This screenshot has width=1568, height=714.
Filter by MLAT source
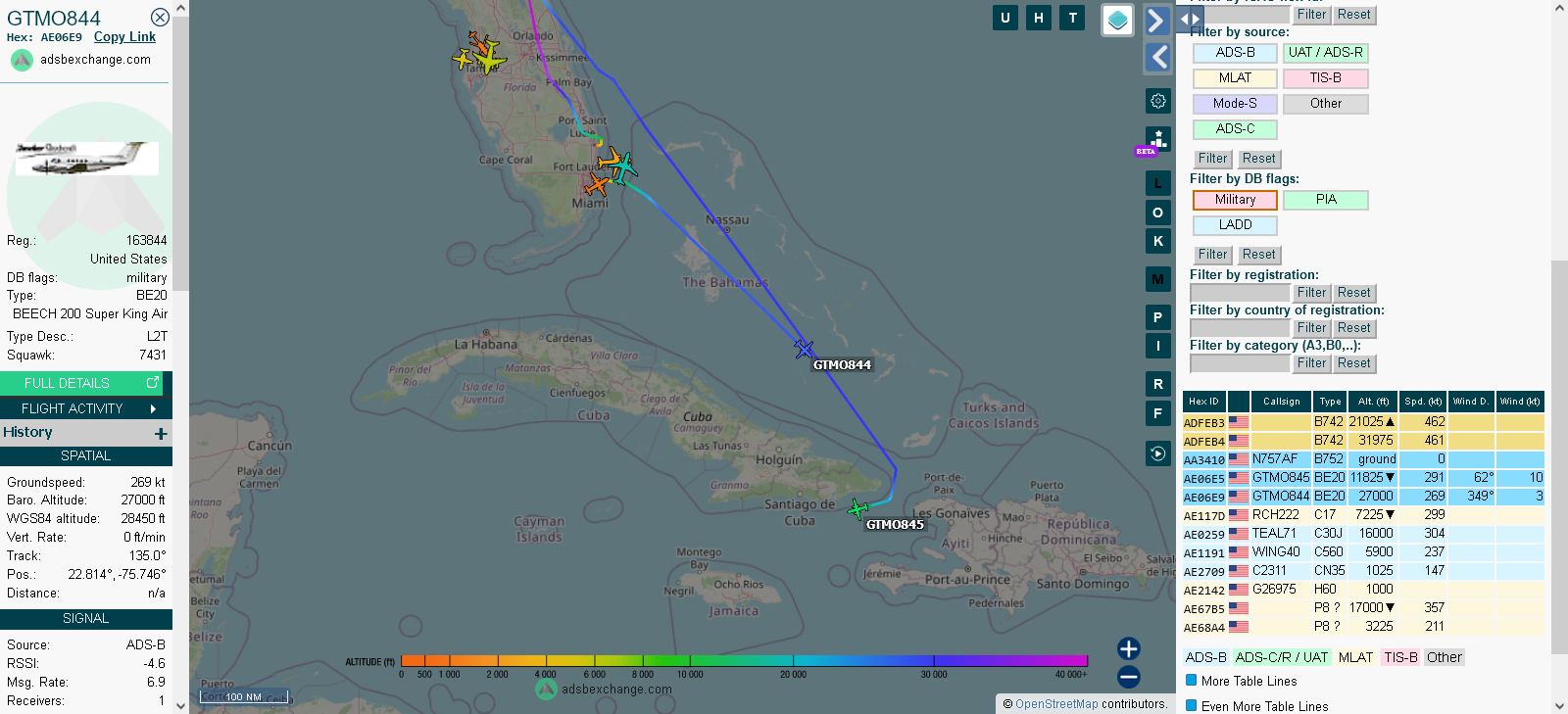click(x=1235, y=78)
